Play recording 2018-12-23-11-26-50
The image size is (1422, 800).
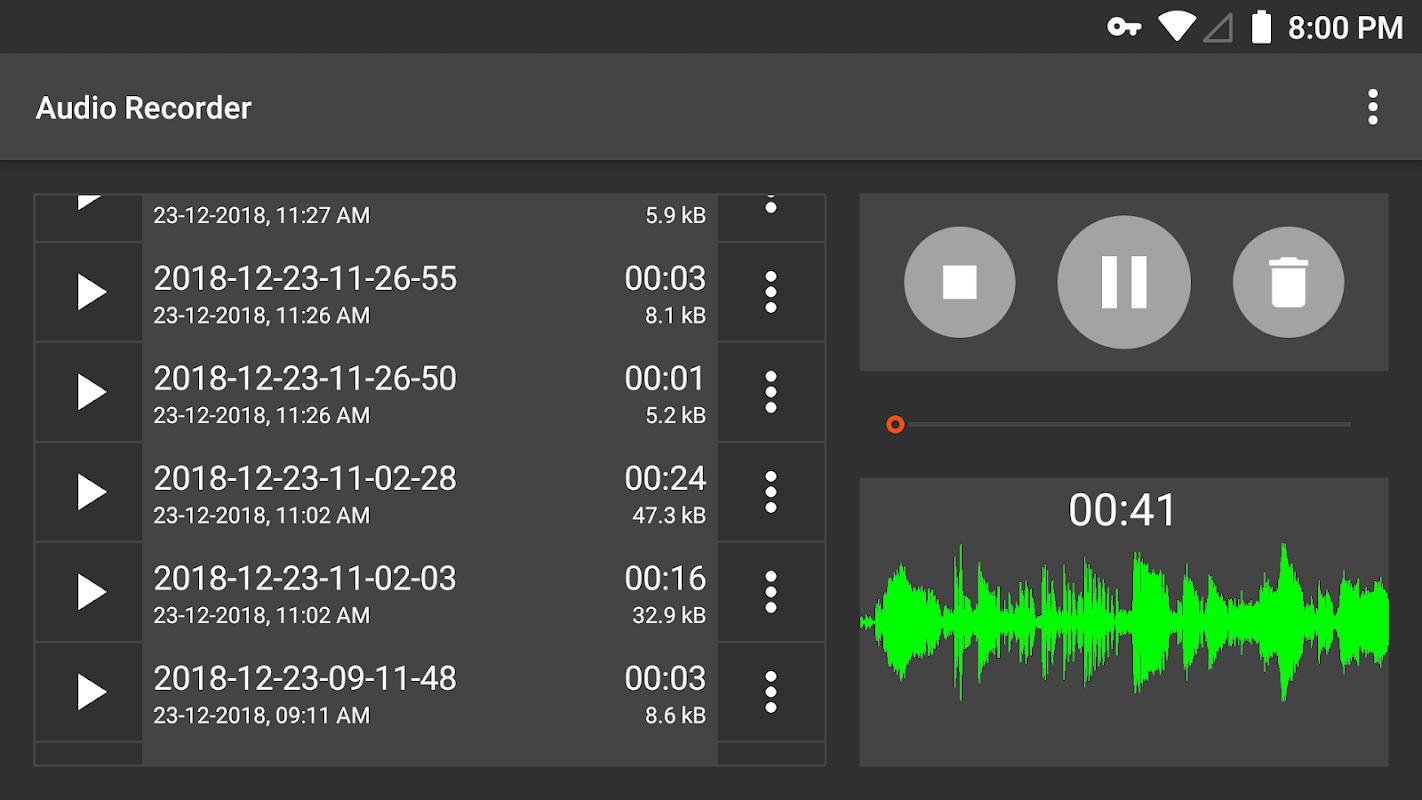tap(90, 392)
